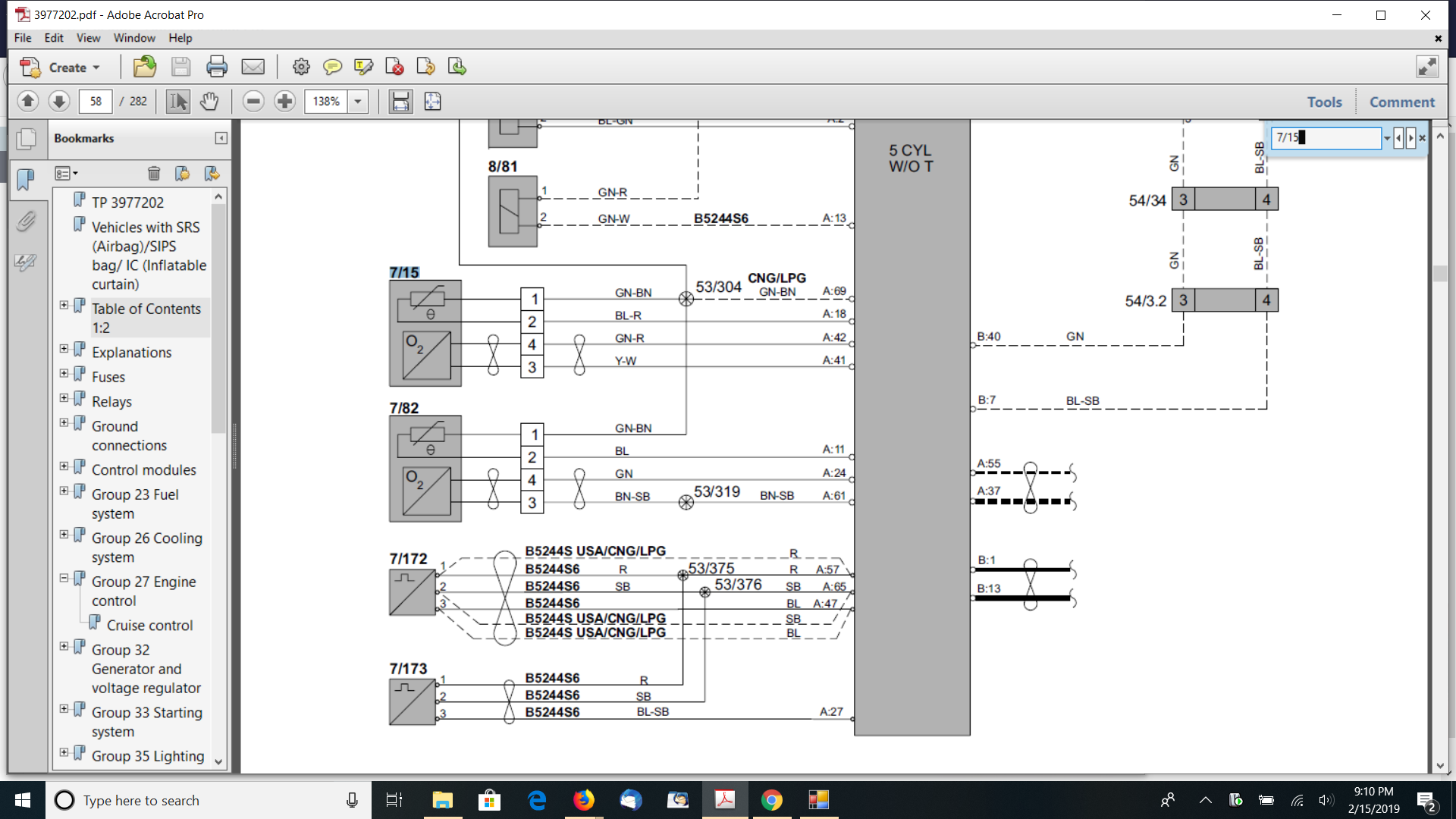The width and height of the screenshot is (1456, 819).
Task: Open the Tools pane
Action: (1324, 102)
